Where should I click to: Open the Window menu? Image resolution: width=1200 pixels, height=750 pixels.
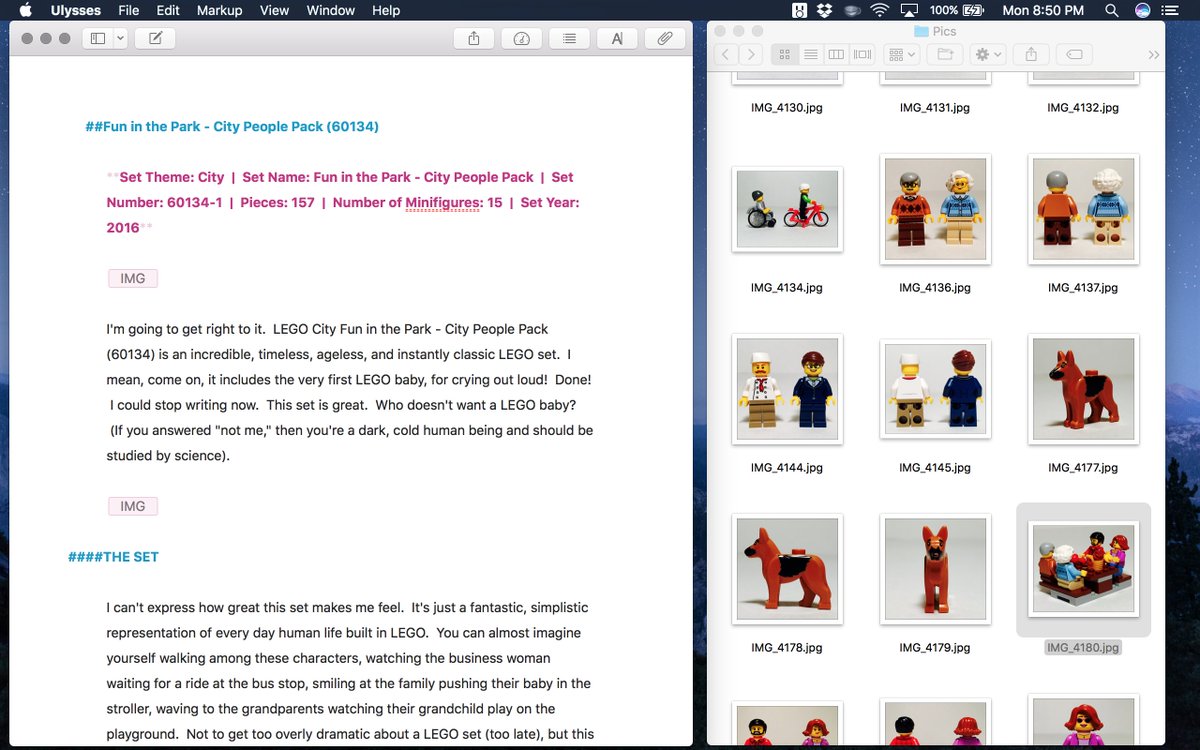pos(331,11)
